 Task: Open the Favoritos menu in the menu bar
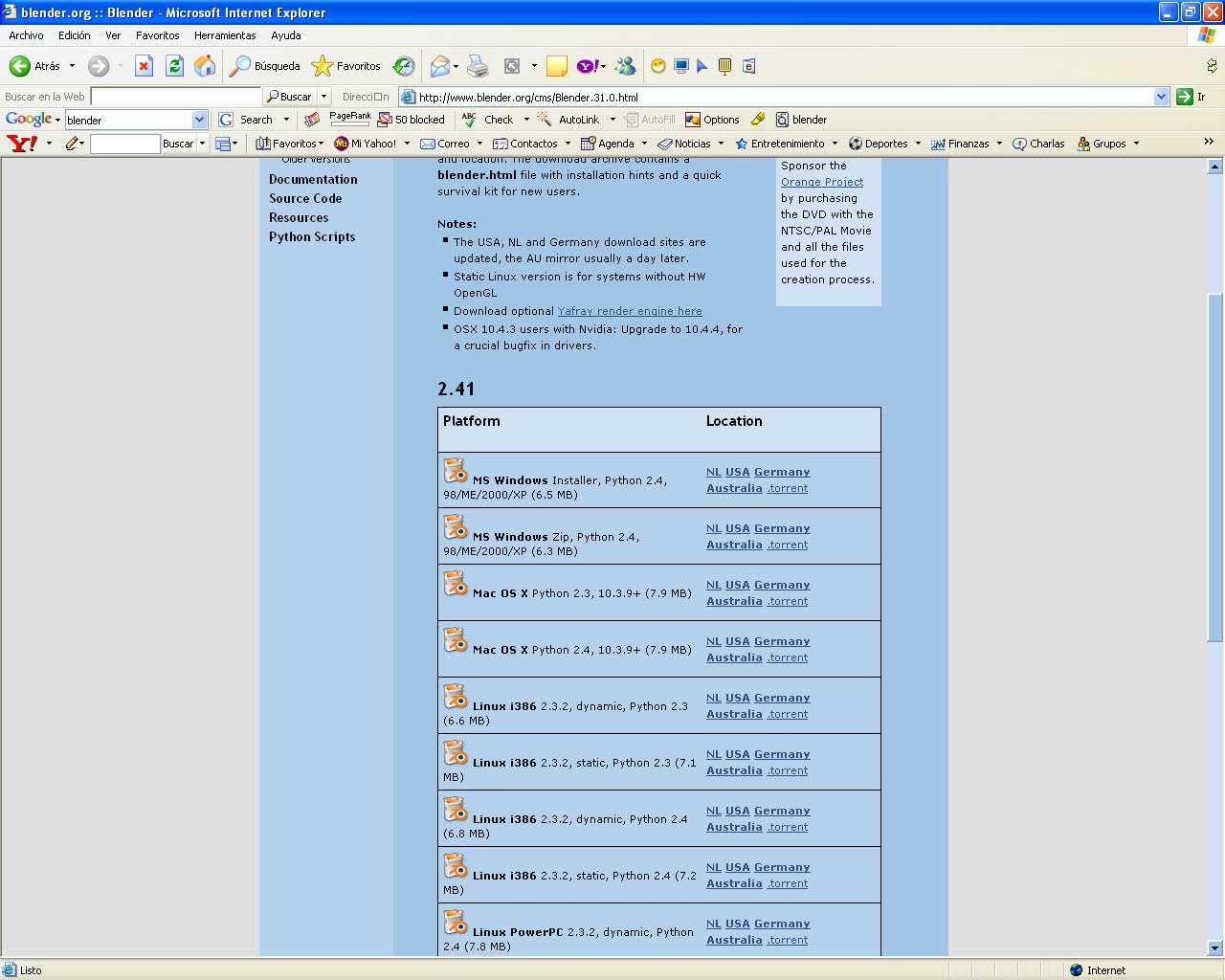coord(158,35)
